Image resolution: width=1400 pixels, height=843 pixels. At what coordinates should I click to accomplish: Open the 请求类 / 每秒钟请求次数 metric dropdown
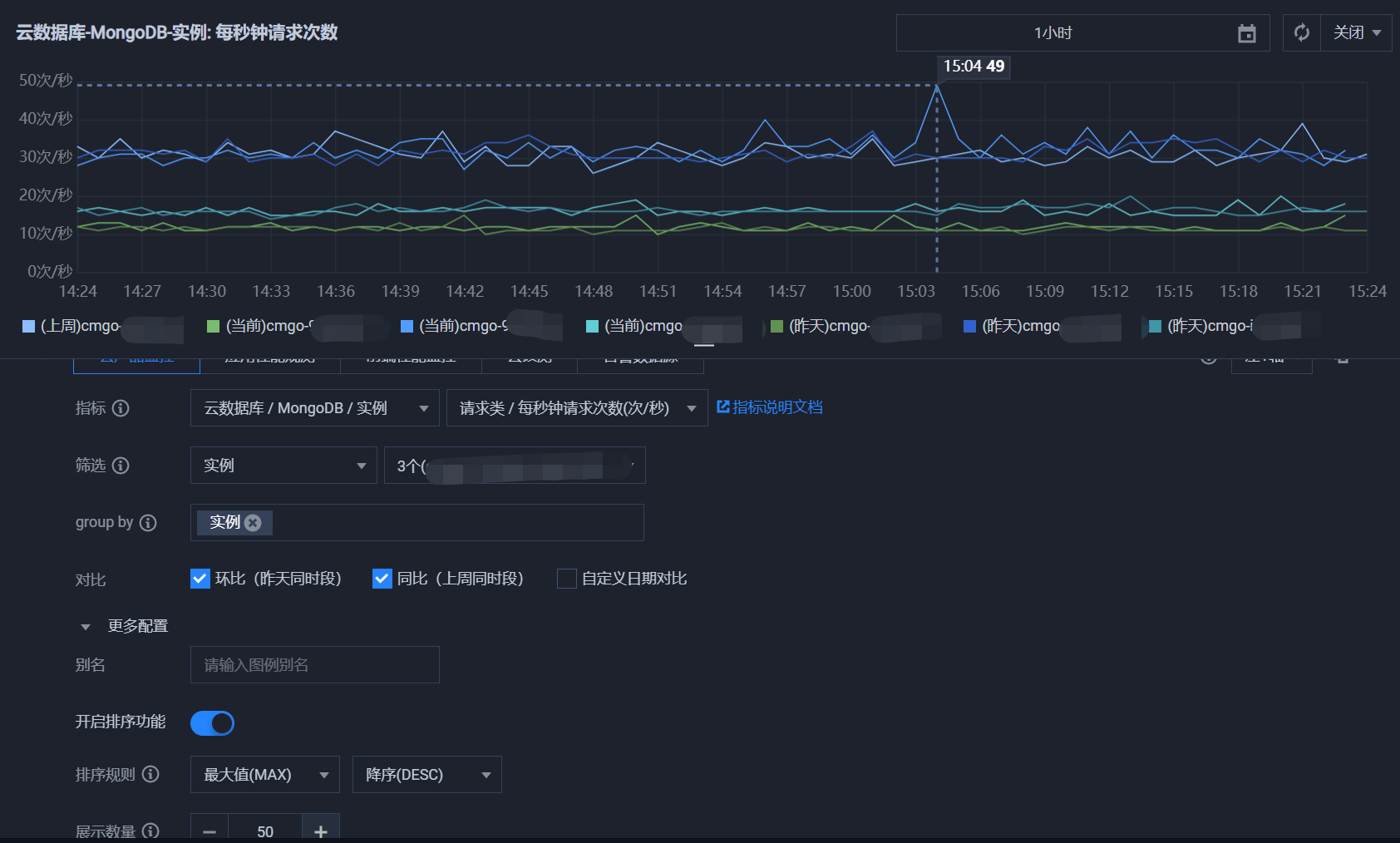point(576,408)
